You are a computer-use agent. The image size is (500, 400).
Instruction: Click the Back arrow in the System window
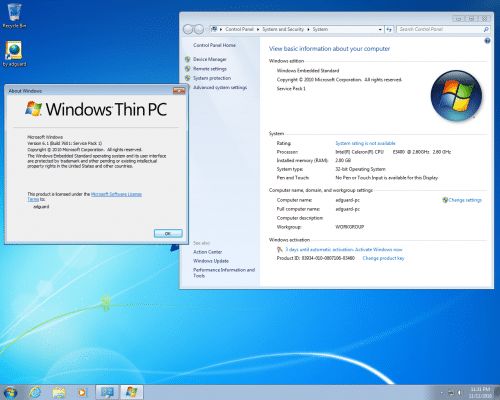point(188,29)
